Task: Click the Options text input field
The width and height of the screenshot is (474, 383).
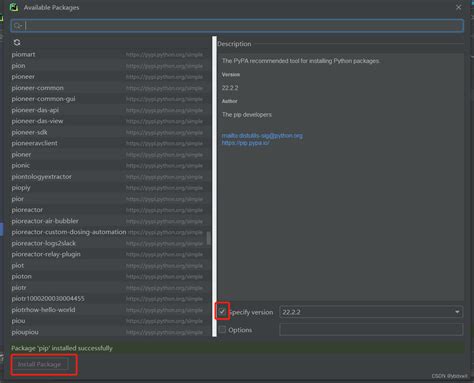Action: click(x=371, y=330)
